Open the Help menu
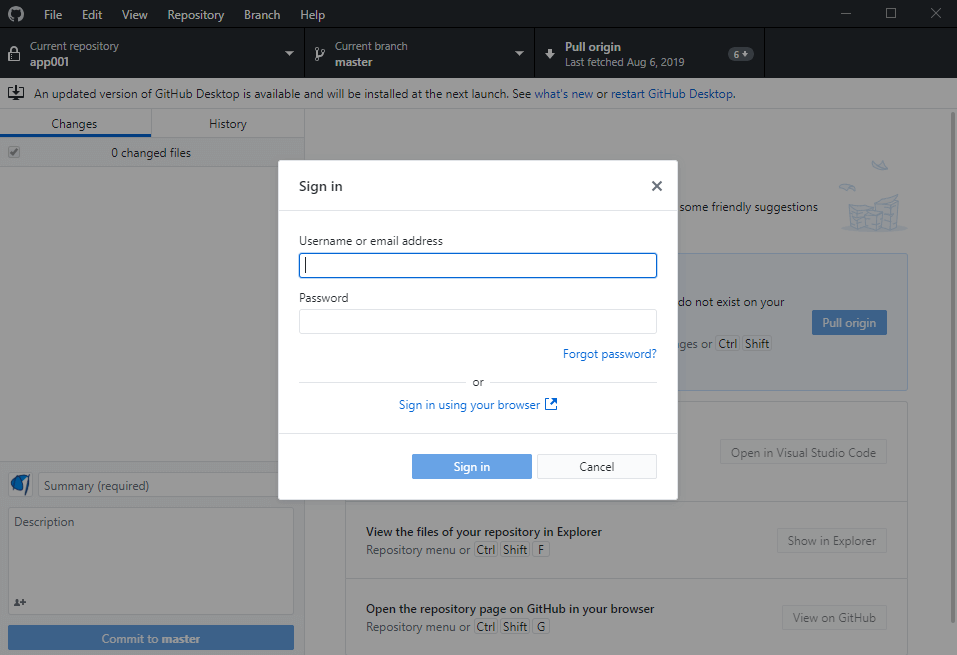957x655 pixels. click(312, 15)
